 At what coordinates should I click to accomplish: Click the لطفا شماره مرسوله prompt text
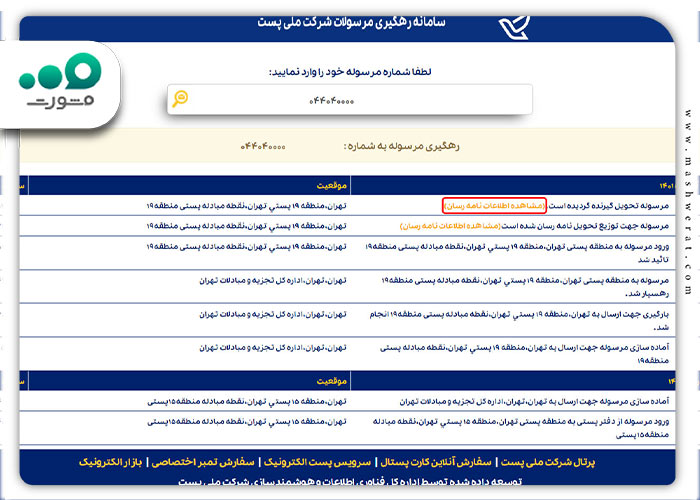click(x=350, y=72)
